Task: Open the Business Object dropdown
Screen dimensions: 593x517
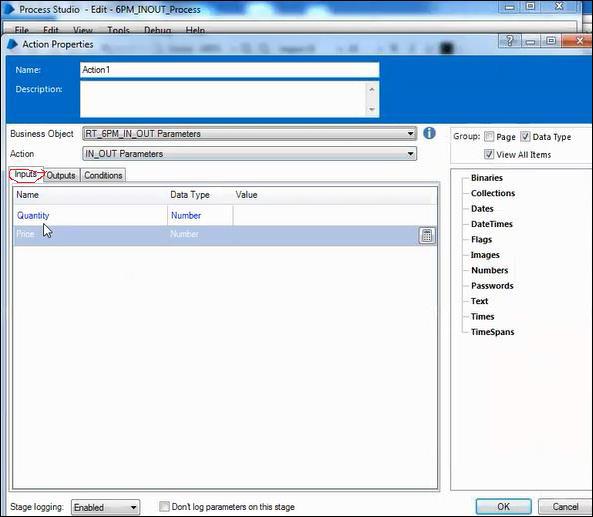Action: [250, 134]
